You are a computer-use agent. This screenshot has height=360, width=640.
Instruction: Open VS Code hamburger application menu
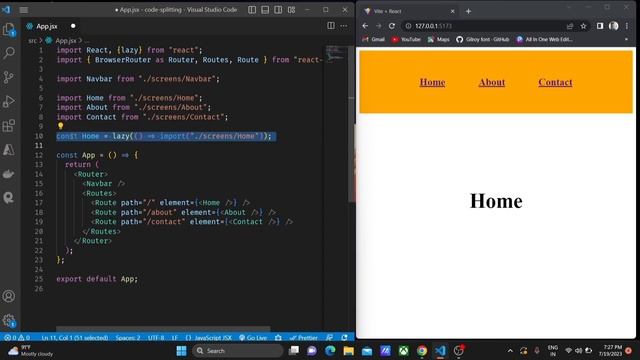tap(24, 10)
